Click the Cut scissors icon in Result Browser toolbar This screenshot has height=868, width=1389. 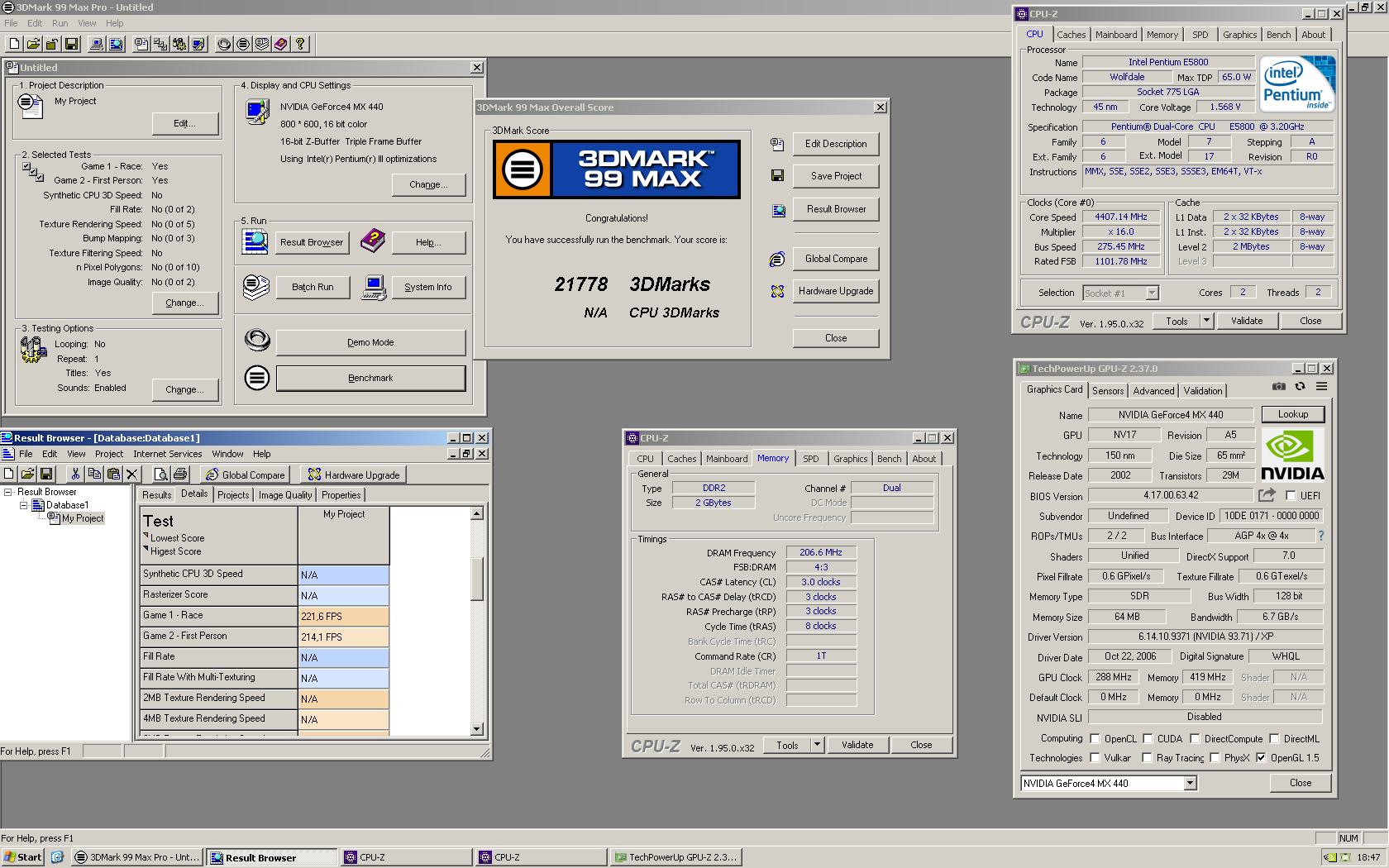[x=75, y=474]
